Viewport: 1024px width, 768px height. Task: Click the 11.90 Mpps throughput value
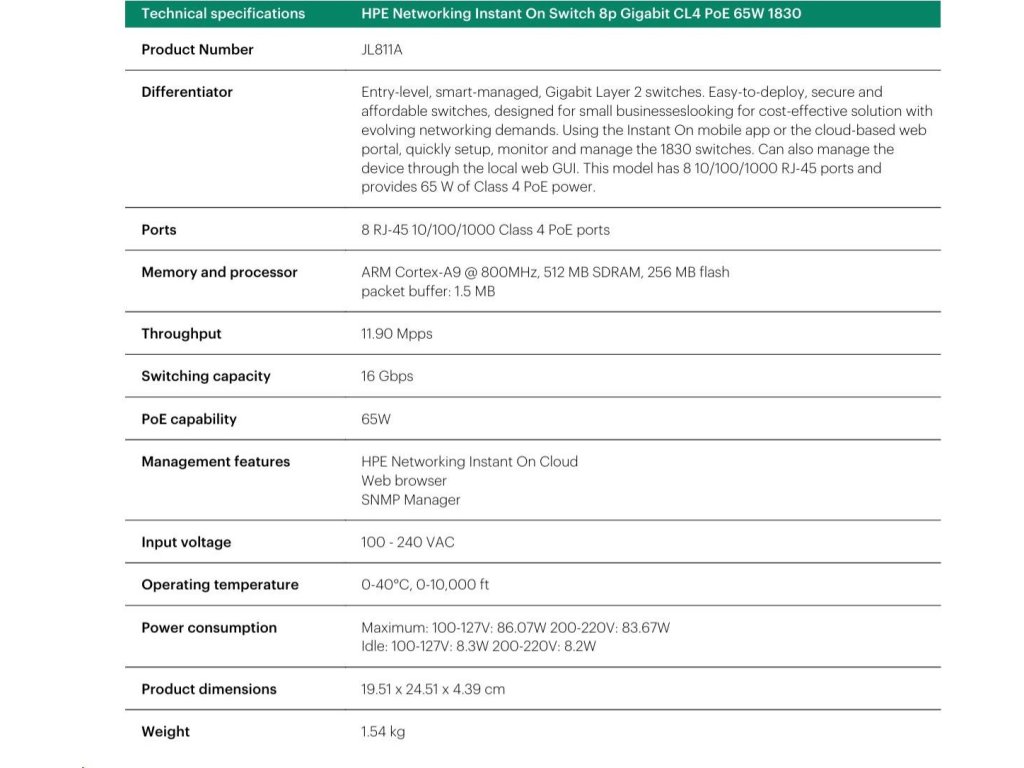click(396, 334)
